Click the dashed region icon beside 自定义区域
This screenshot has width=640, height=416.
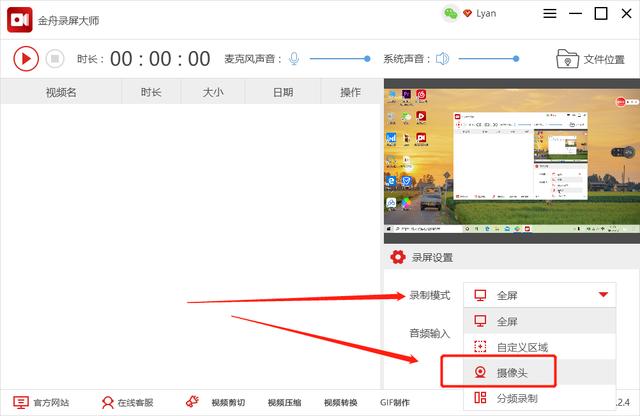(480, 347)
